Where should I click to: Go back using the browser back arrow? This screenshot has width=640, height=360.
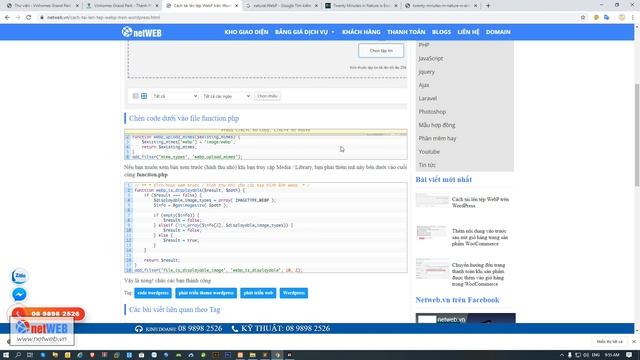tap(7, 18)
